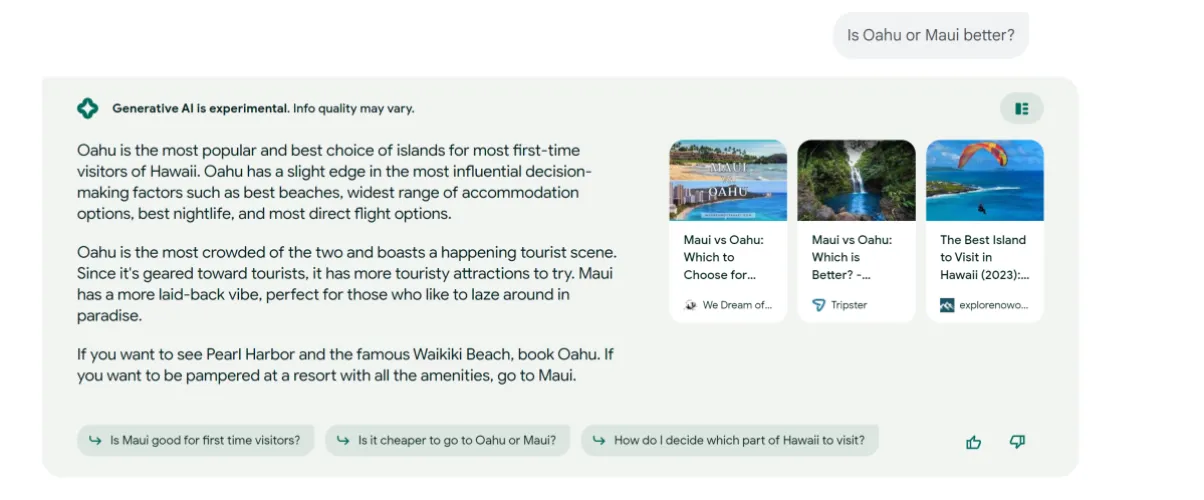Toggle the source cards layout view
Viewport: 1204px width, 500px height.
pyautogui.click(x=1021, y=108)
